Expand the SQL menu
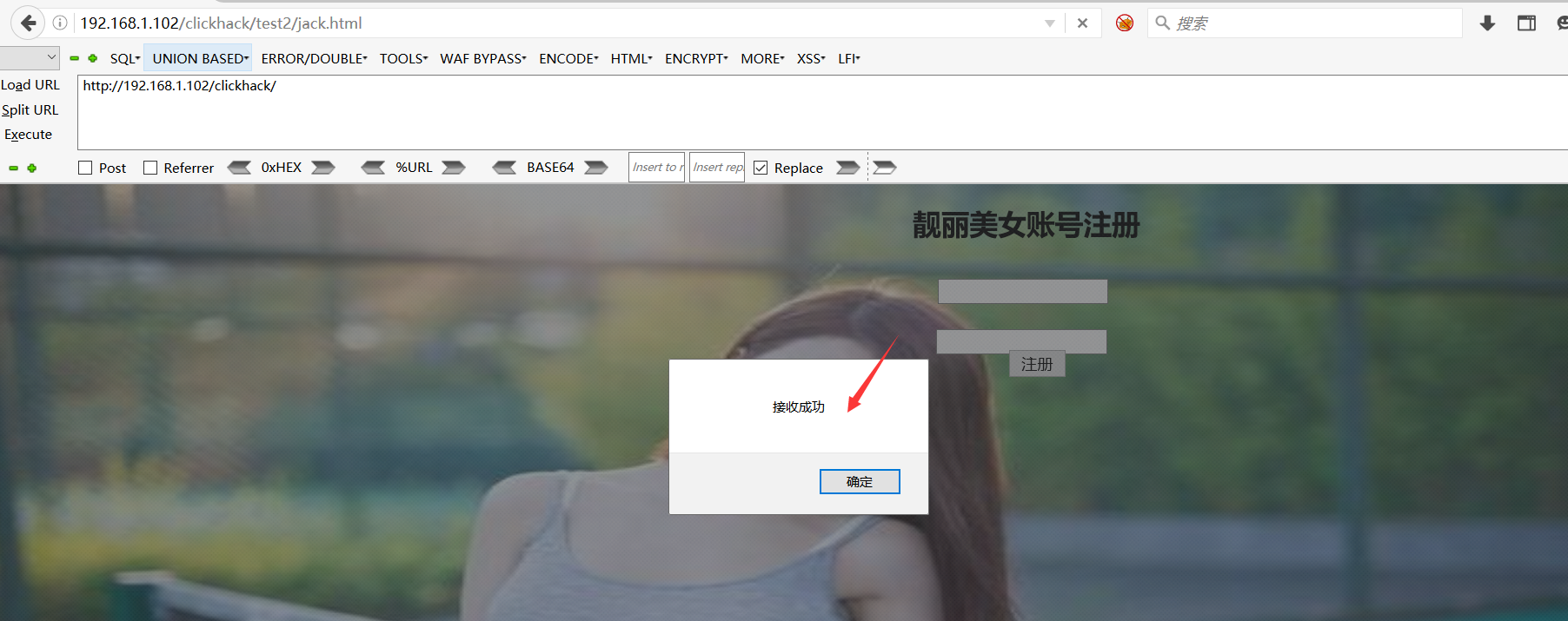This screenshot has width=1568, height=621. [125, 58]
